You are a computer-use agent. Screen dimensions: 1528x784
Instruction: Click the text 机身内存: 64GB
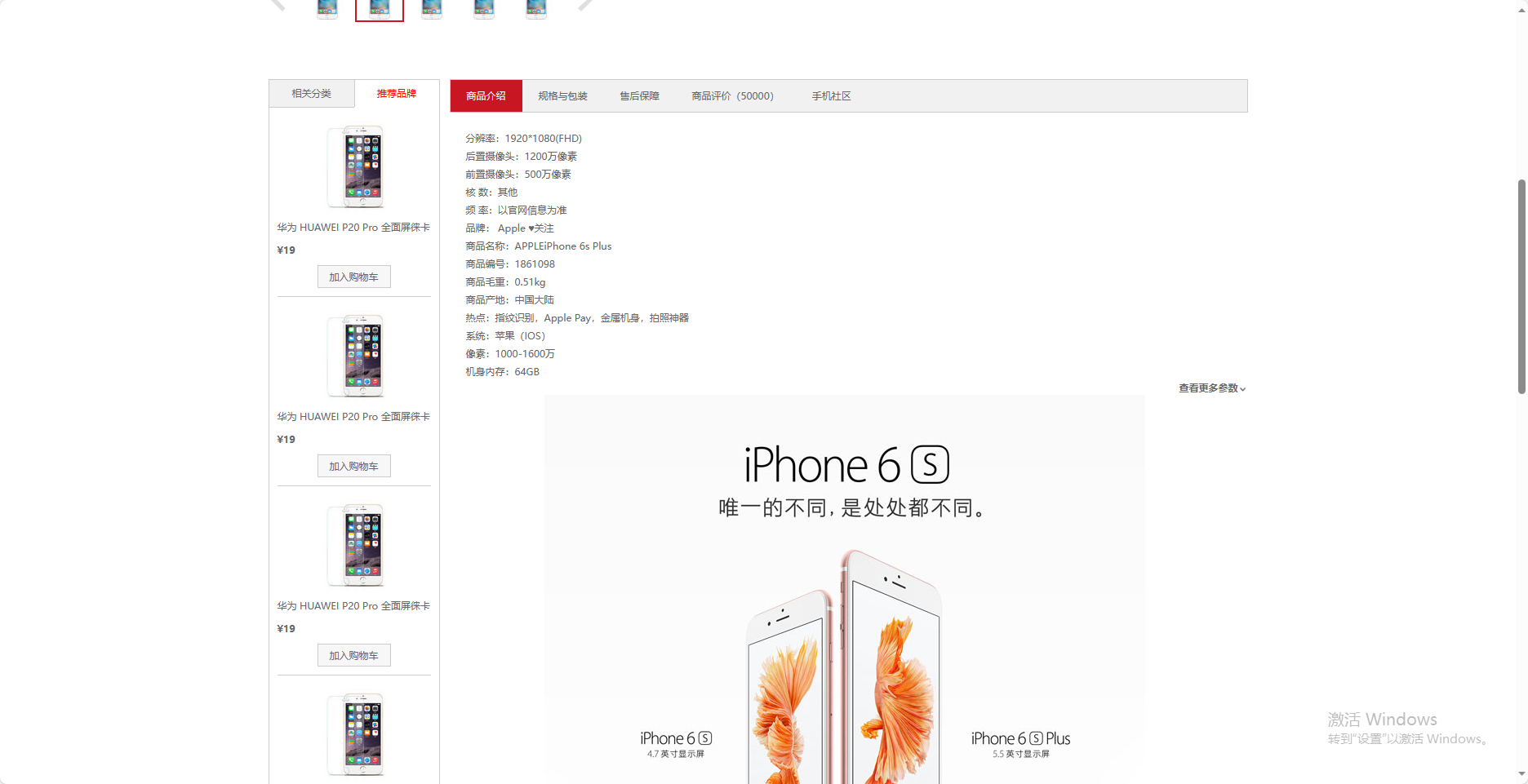502,372
